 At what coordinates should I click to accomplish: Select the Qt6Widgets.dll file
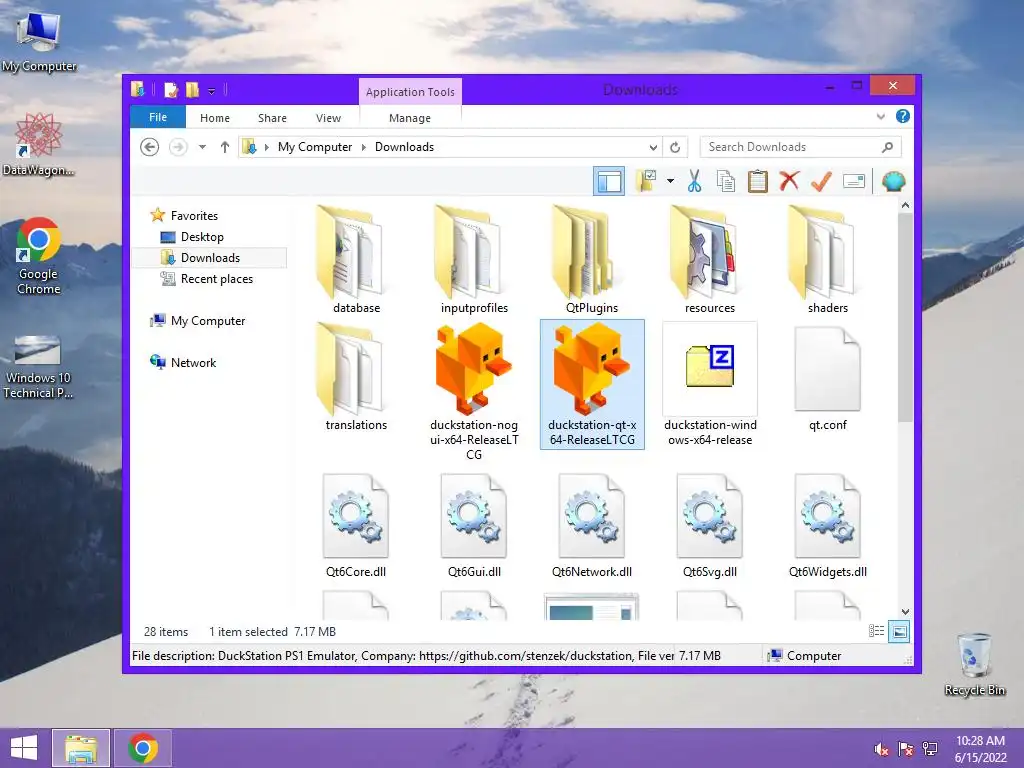pyautogui.click(x=827, y=526)
